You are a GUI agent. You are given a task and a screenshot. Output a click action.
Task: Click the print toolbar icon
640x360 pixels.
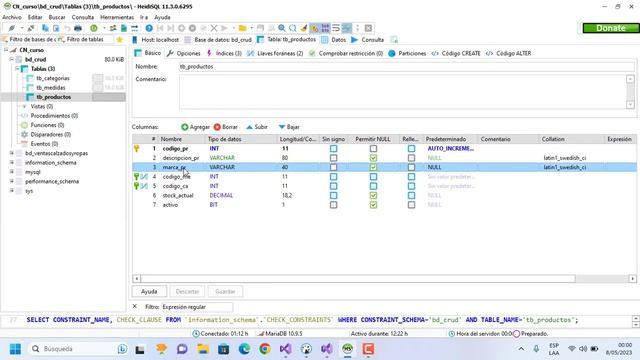pyautogui.click(x=78, y=28)
